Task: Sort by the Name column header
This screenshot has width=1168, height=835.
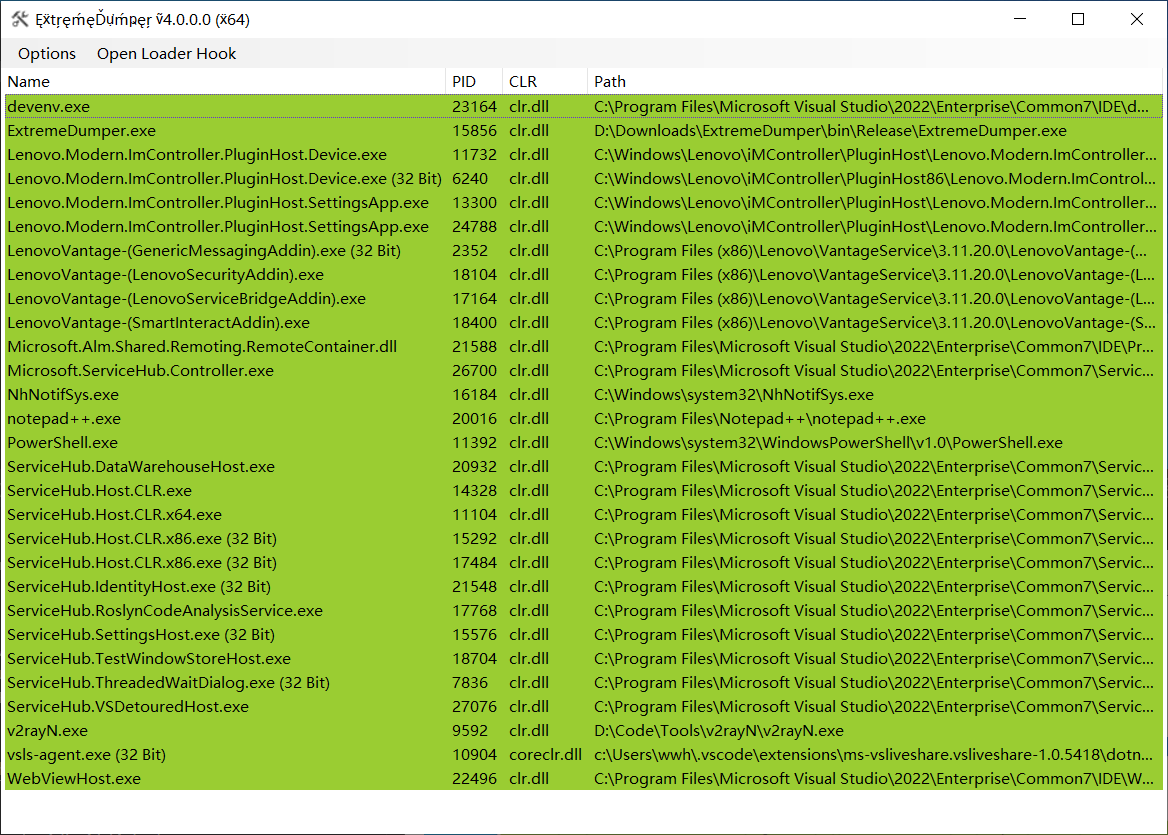Action: click(x=224, y=82)
